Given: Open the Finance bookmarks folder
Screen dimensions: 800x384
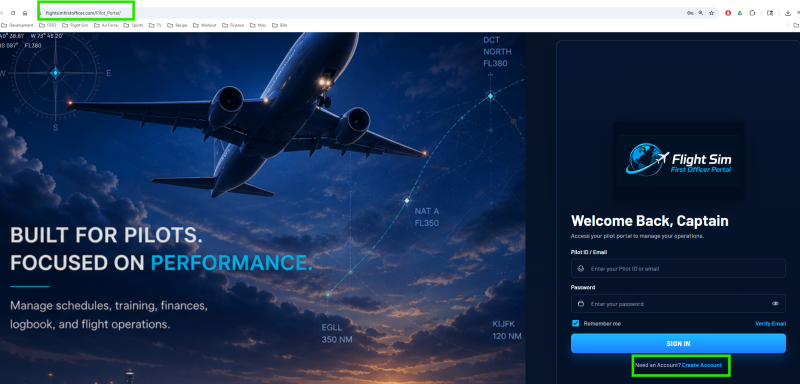Looking at the screenshot, I should [x=234, y=25].
